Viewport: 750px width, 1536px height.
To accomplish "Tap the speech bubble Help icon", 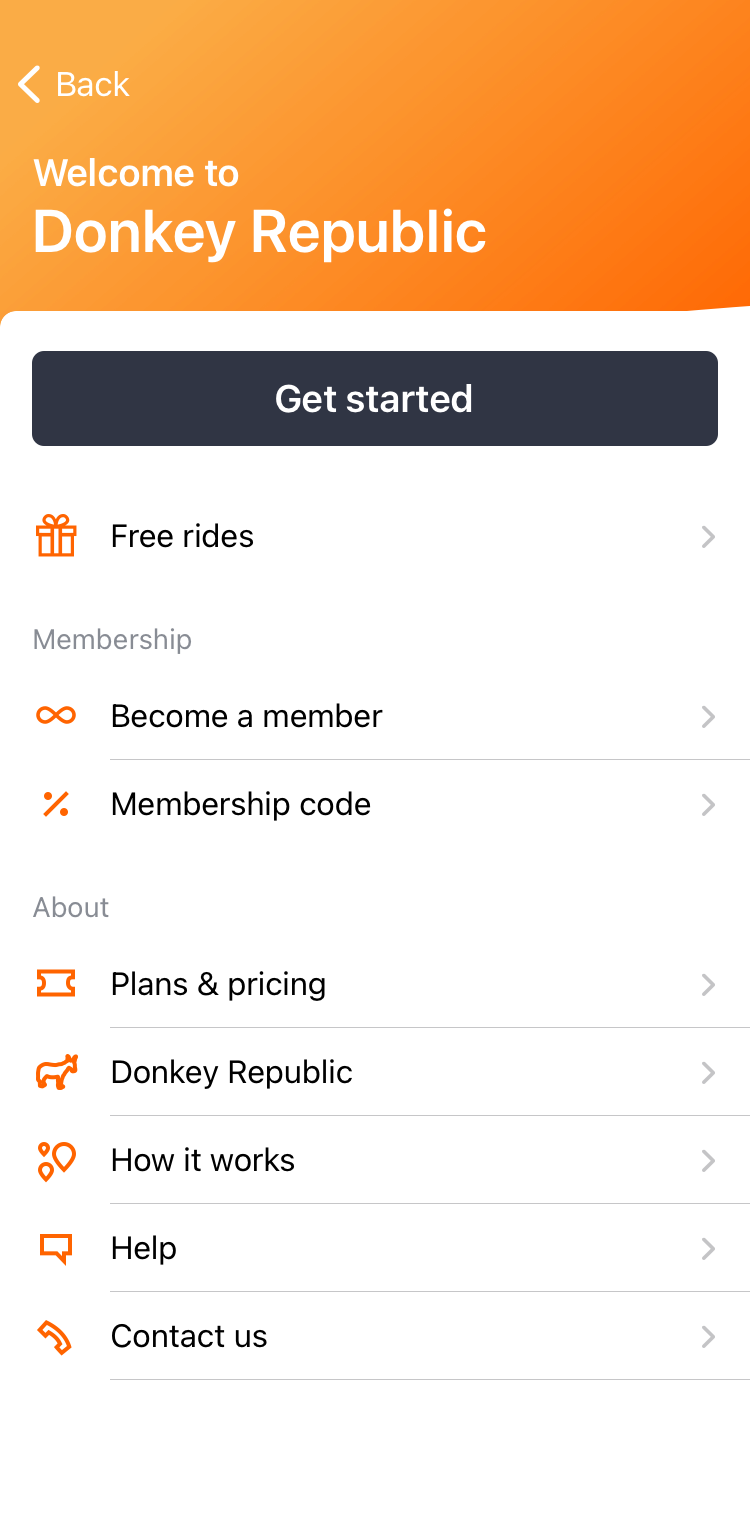I will 56,1249.
